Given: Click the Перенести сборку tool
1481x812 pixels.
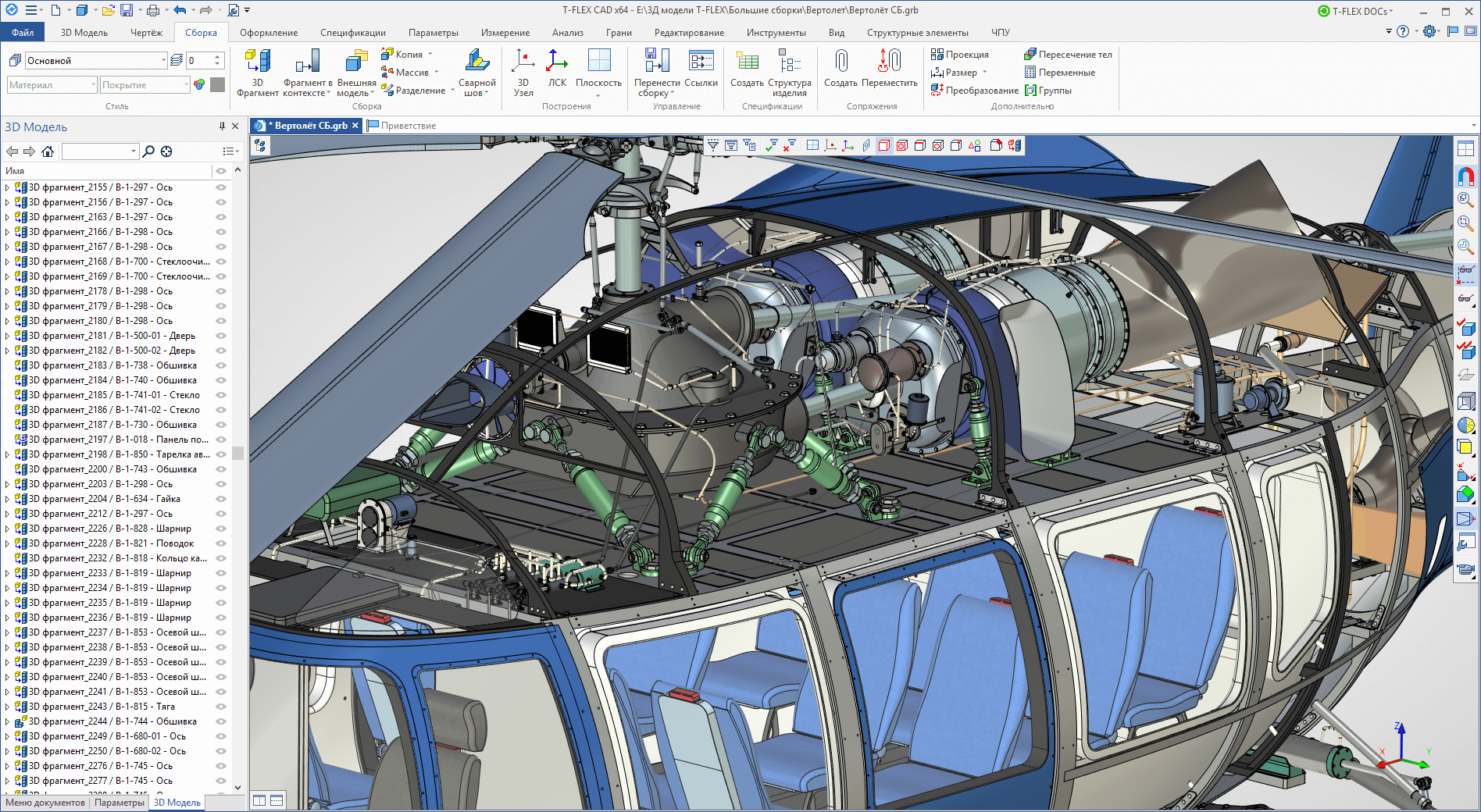Looking at the screenshot, I should (x=656, y=72).
